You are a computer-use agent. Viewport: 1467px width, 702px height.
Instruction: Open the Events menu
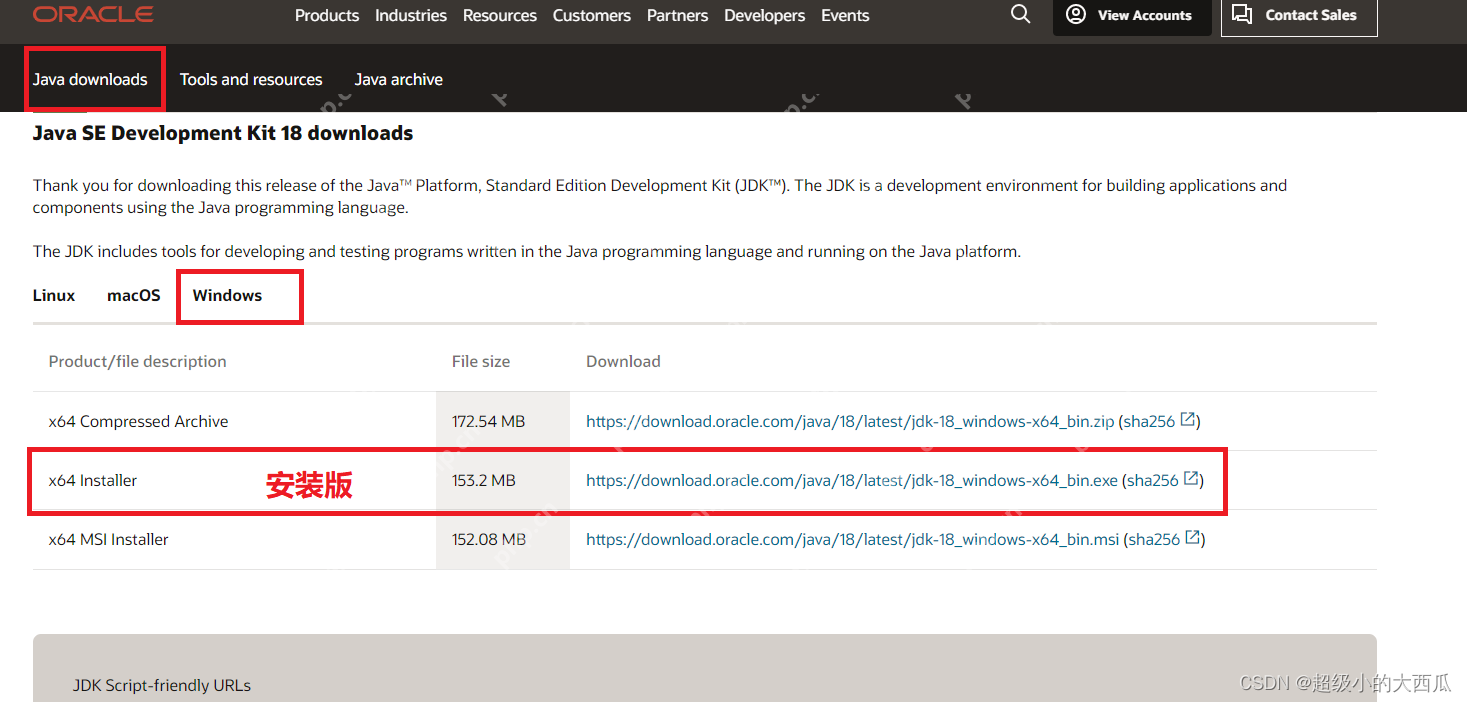click(x=845, y=15)
